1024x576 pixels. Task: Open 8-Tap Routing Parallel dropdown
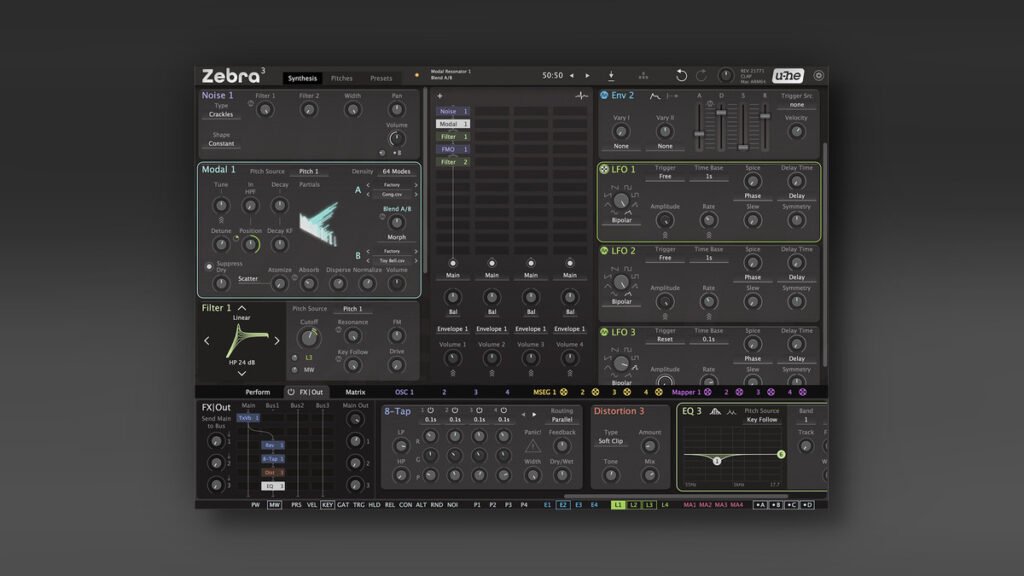(562, 419)
